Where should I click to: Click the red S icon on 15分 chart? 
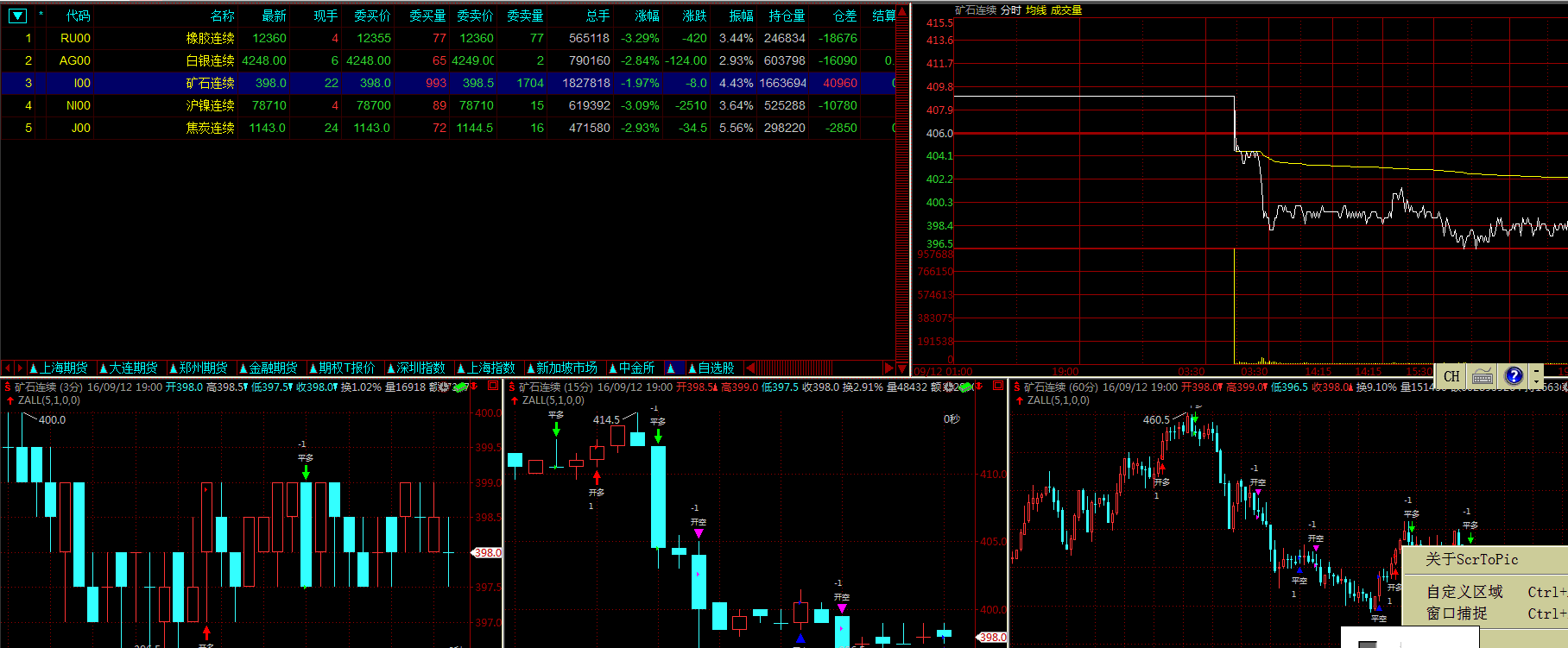(x=512, y=387)
